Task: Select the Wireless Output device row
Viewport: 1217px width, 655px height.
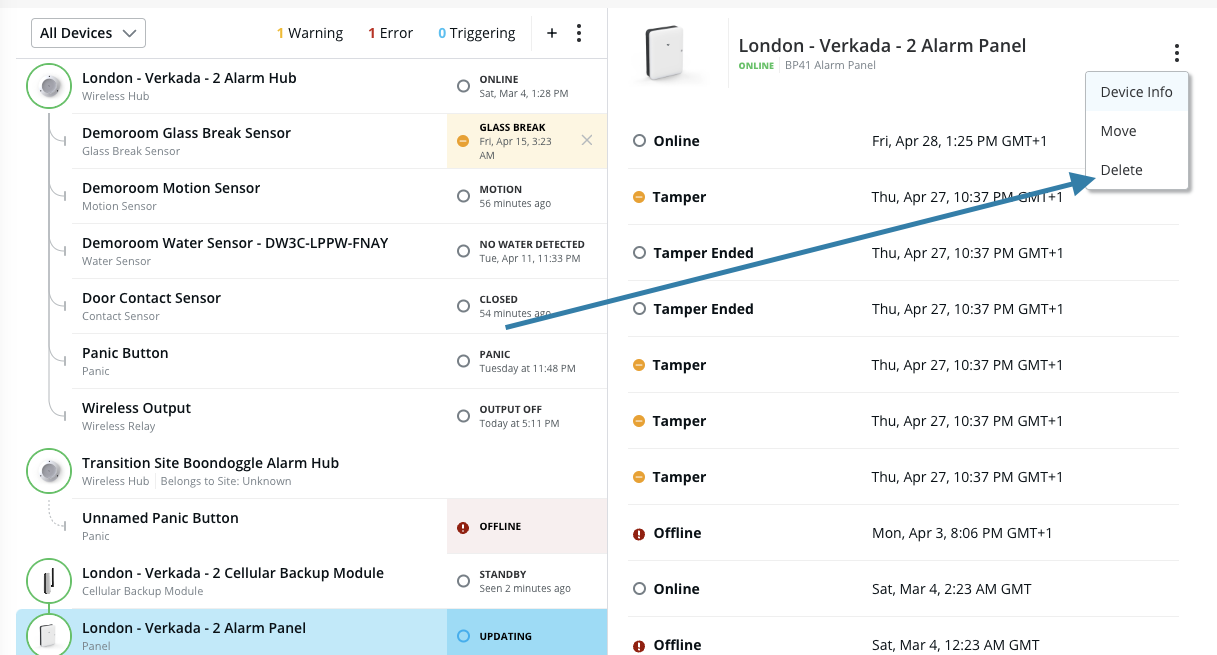Action: point(136,415)
